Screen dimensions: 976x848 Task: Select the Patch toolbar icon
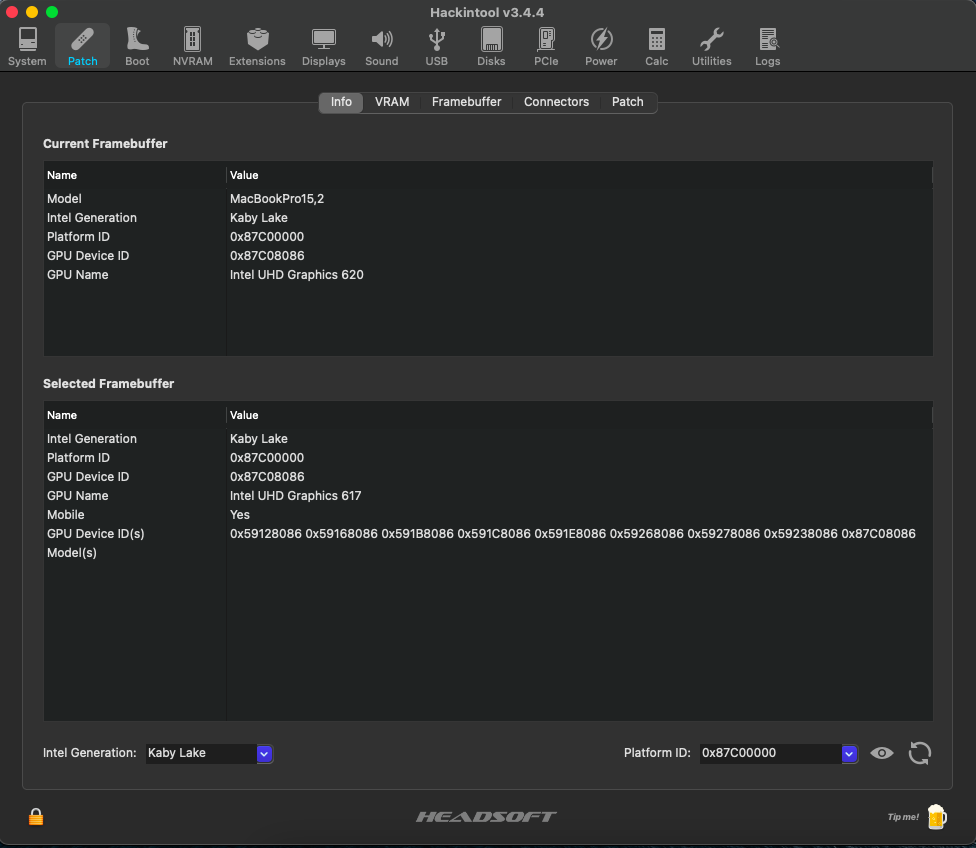pyautogui.click(x=82, y=47)
